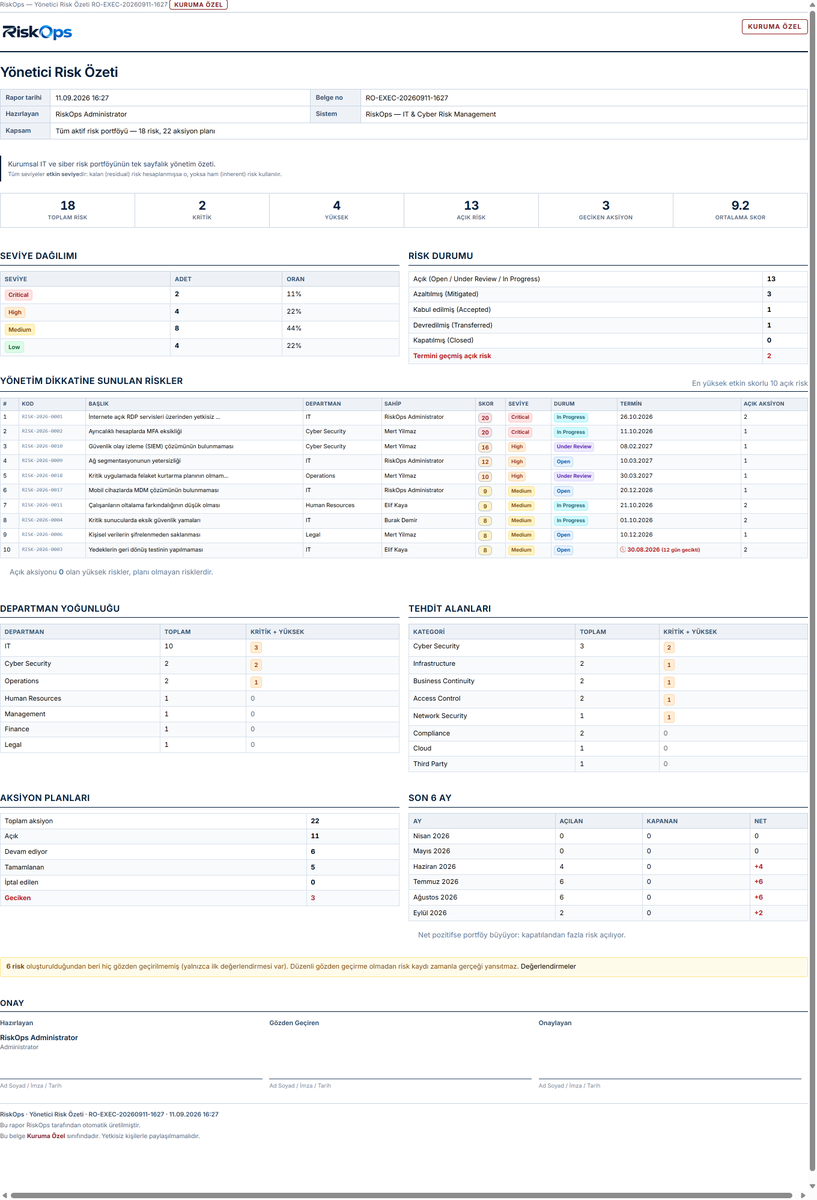Open risk code RISK-2026-0018
Screen dimensions: 817x1200
[42, 476]
